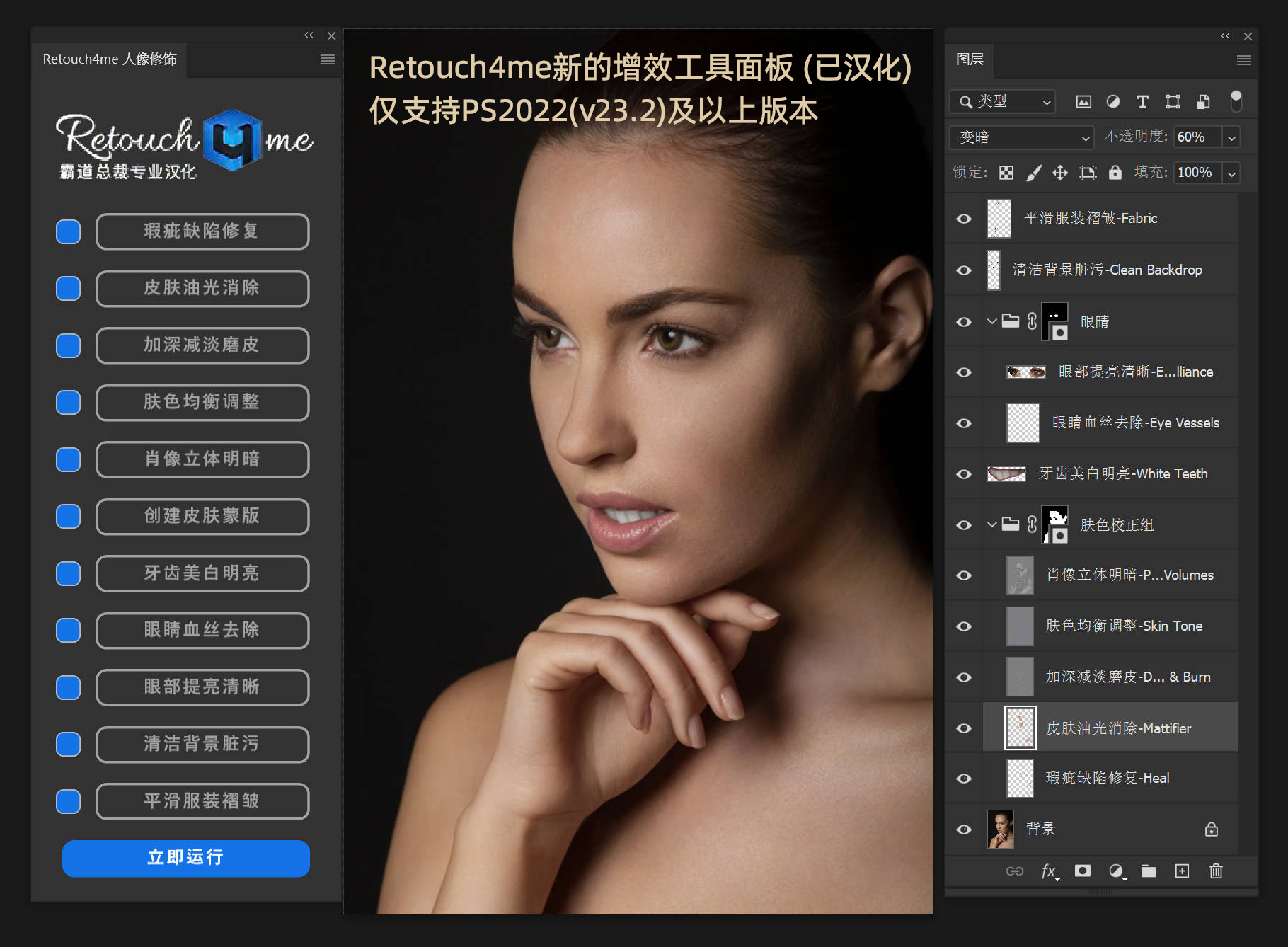Toggle checkbox for 眼睛血丝去除
This screenshot has height=947, width=1288.
coord(69,630)
